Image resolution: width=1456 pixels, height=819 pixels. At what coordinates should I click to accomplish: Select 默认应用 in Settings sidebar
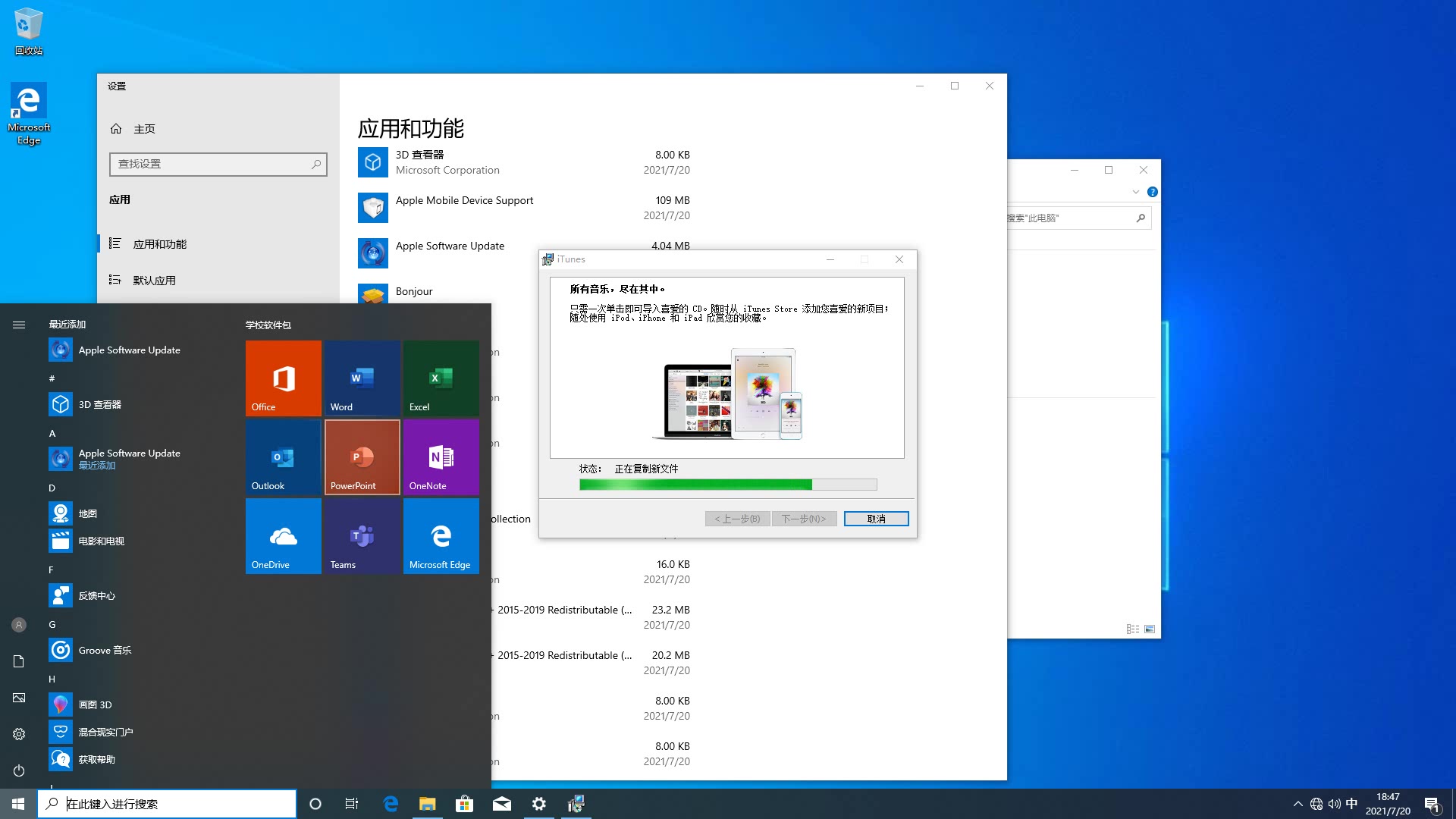218,280
